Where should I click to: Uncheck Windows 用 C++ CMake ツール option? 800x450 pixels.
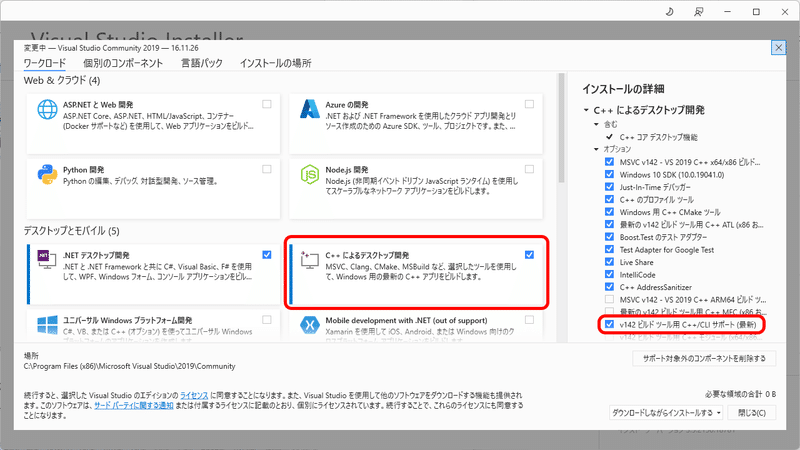coord(609,212)
